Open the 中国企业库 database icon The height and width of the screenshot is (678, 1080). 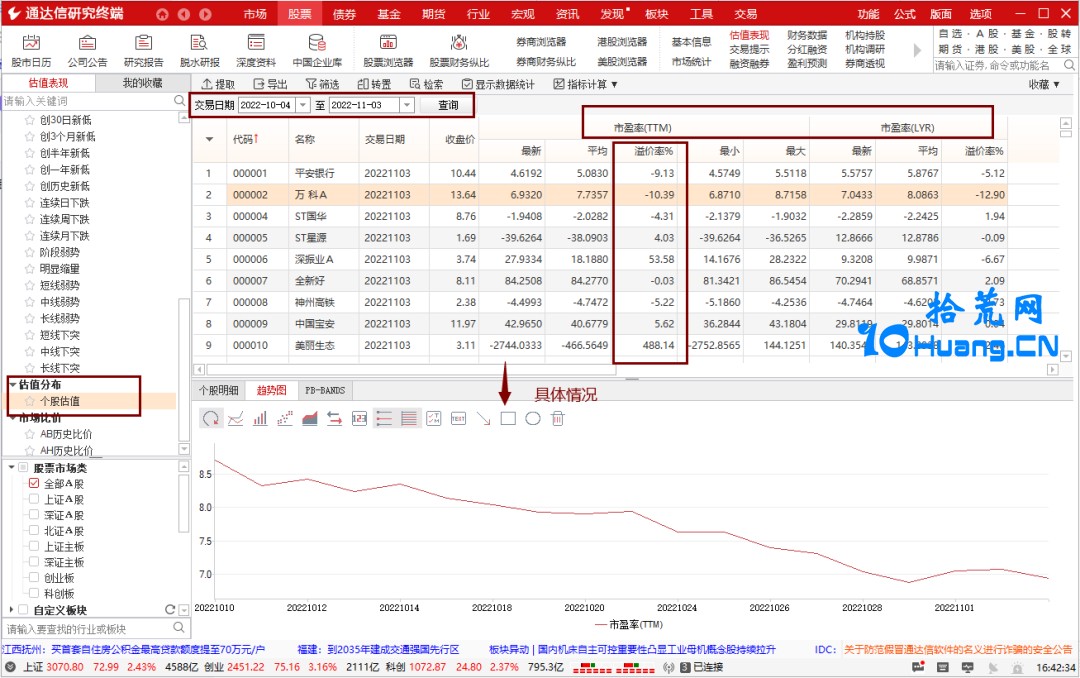click(x=317, y=43)
